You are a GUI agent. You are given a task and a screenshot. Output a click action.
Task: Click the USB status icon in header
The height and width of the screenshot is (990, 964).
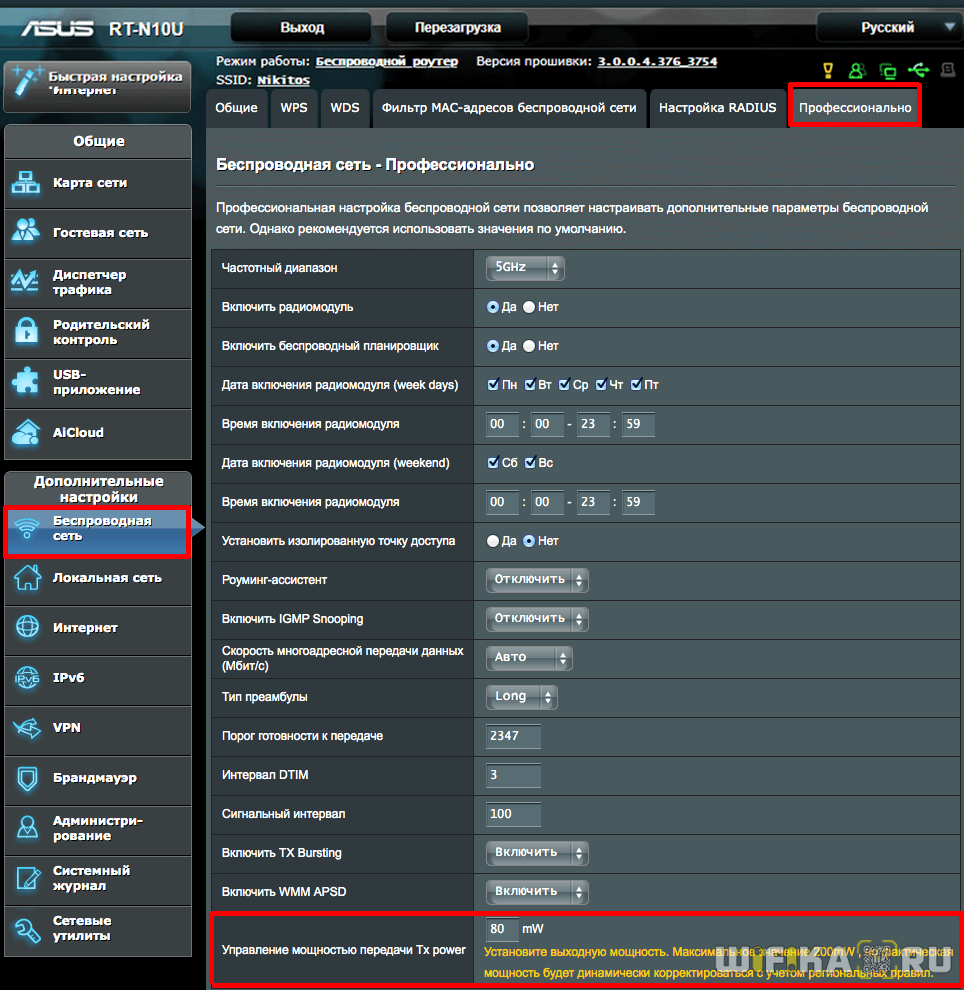click(x=918, y=70)
